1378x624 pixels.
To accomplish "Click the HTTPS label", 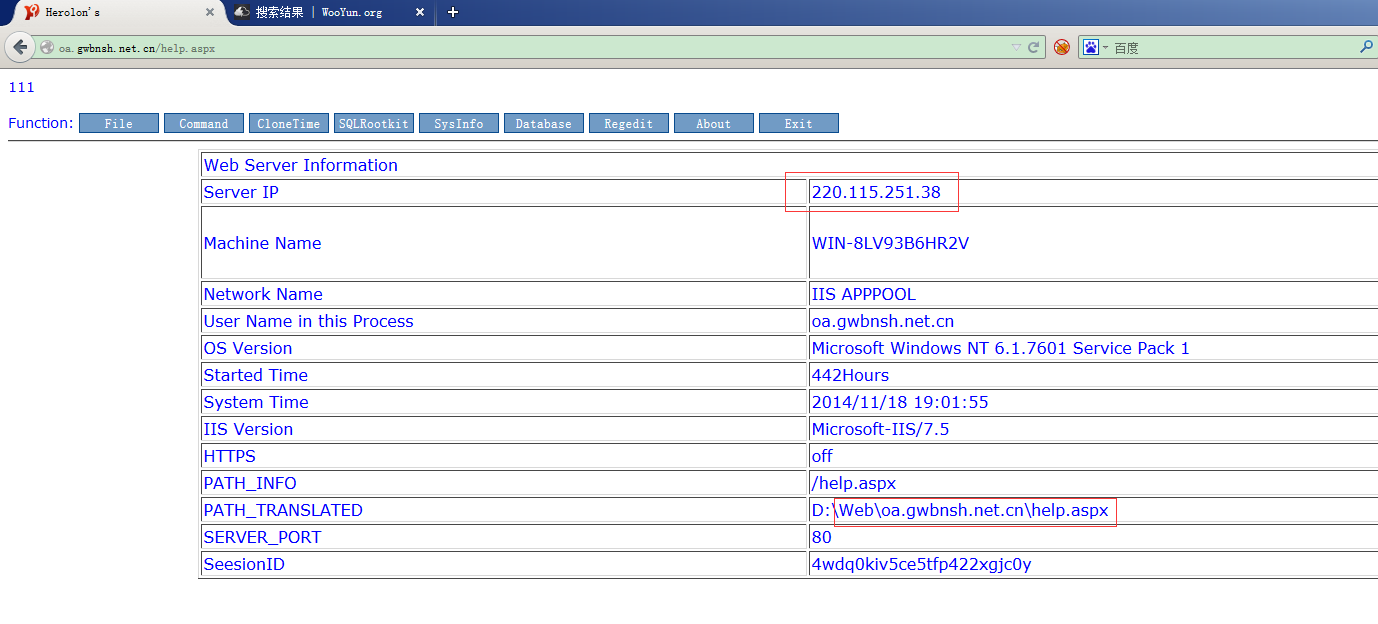I will pos(230,456).
